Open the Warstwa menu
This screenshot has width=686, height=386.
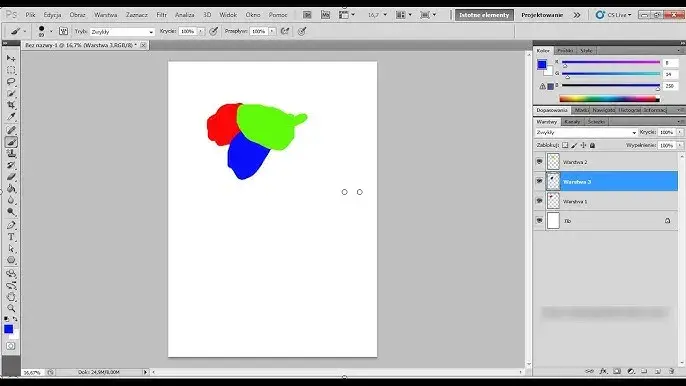click(x=105, y=15)
